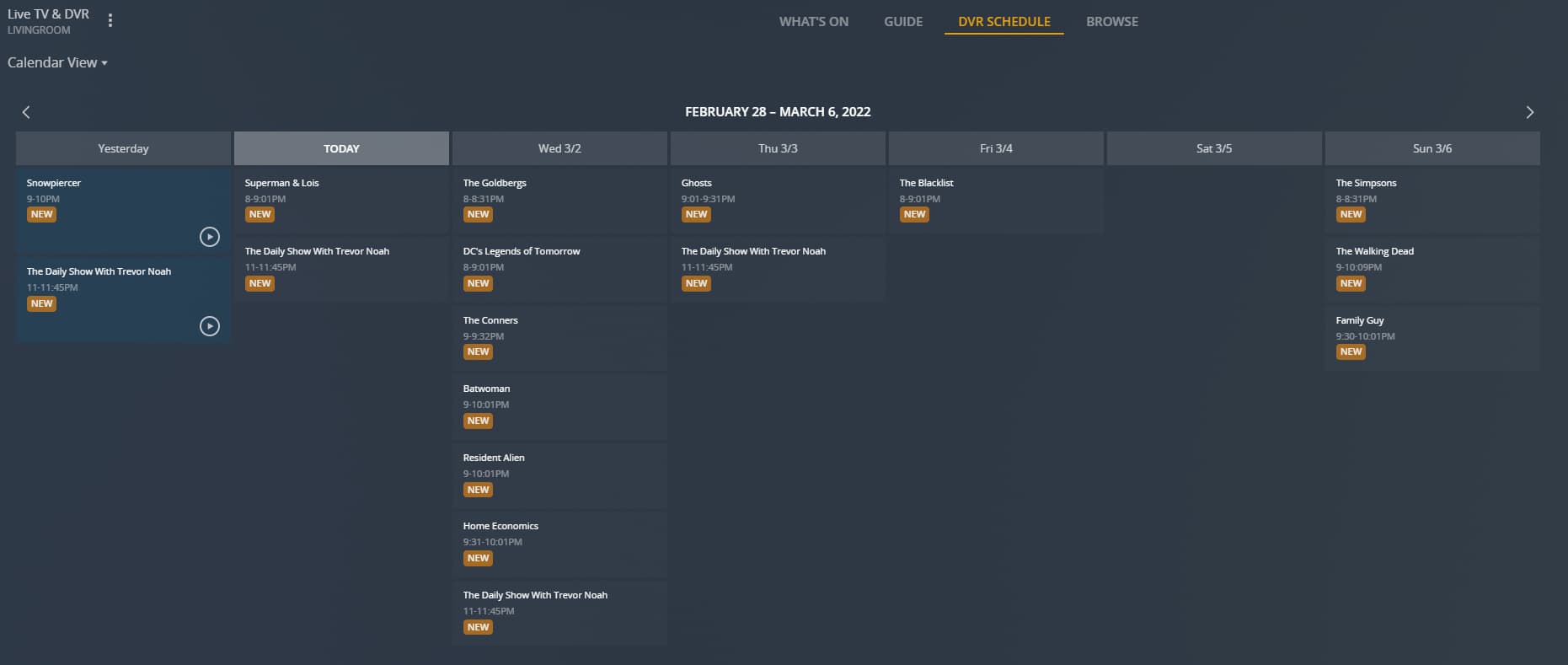Play the Snowpiercer recording

(x=210, y=237)
